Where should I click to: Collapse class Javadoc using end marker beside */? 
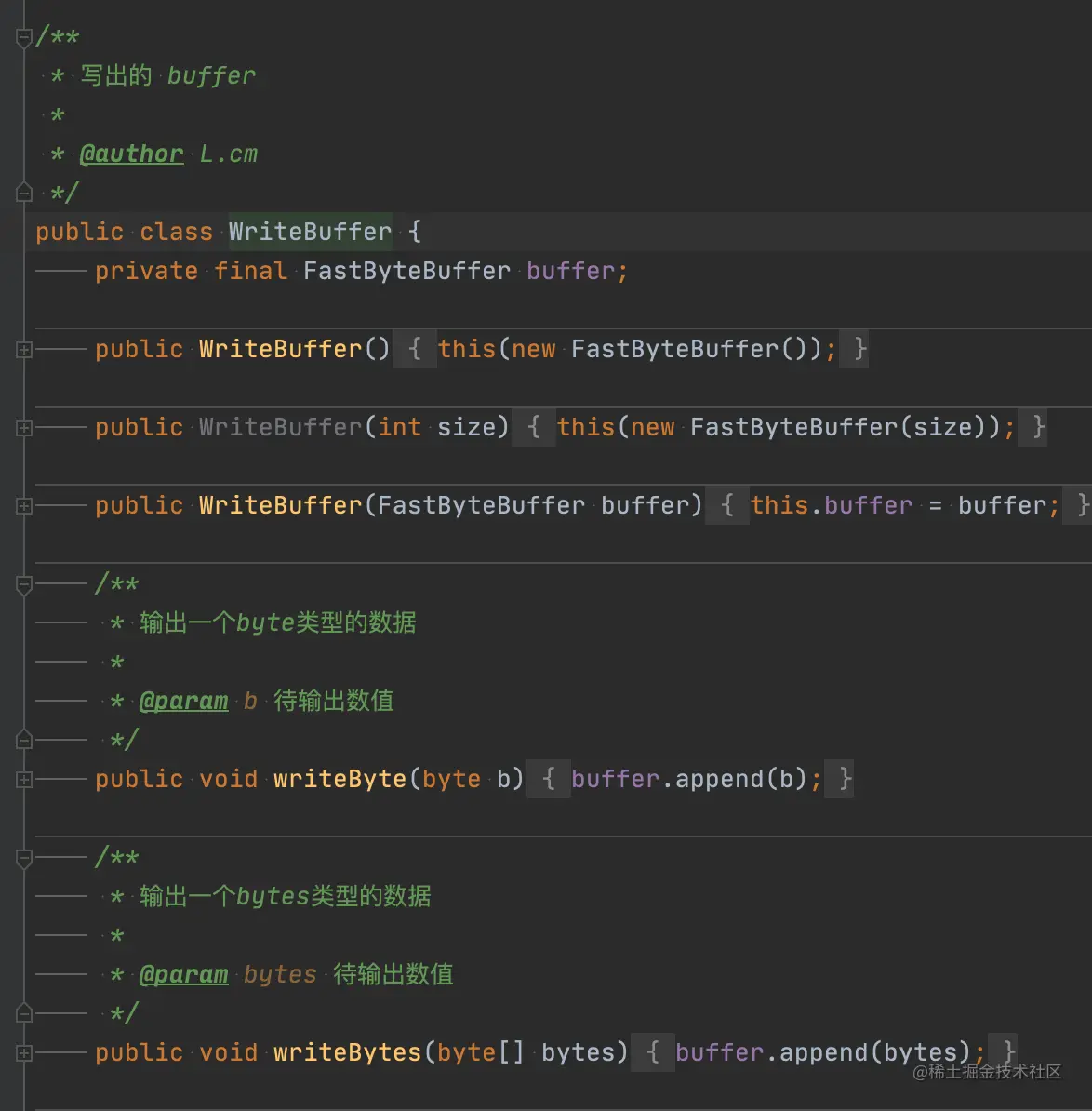pyautogui.click(x=23, y=192)
